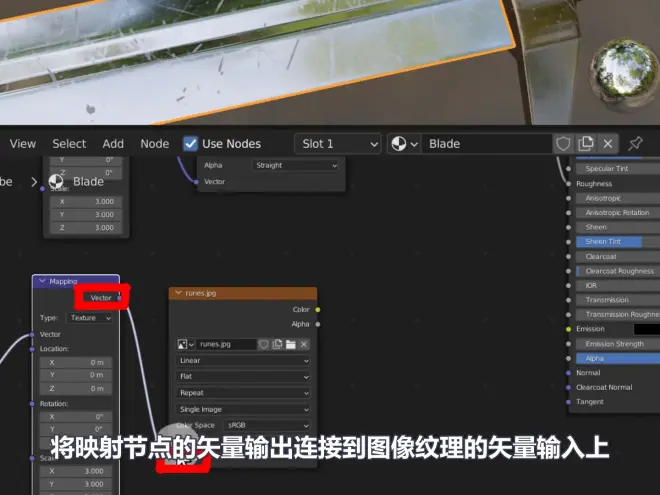The width and height of the screenshot is (660, 495).
Task: Click the Mapping Rotation X field
Action: pyautogui.click(x=76, y=417)
